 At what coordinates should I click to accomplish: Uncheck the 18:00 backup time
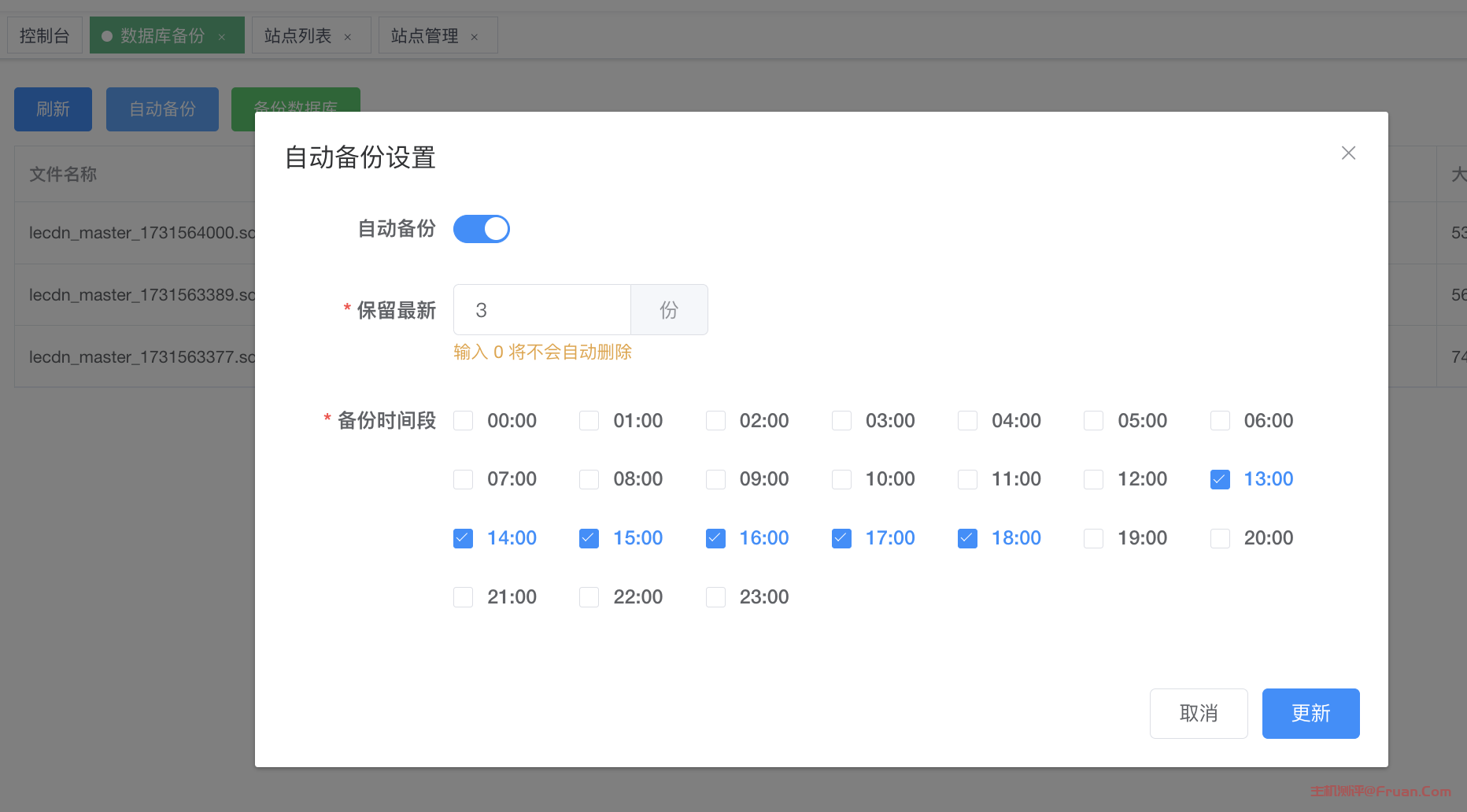(967, 538)
